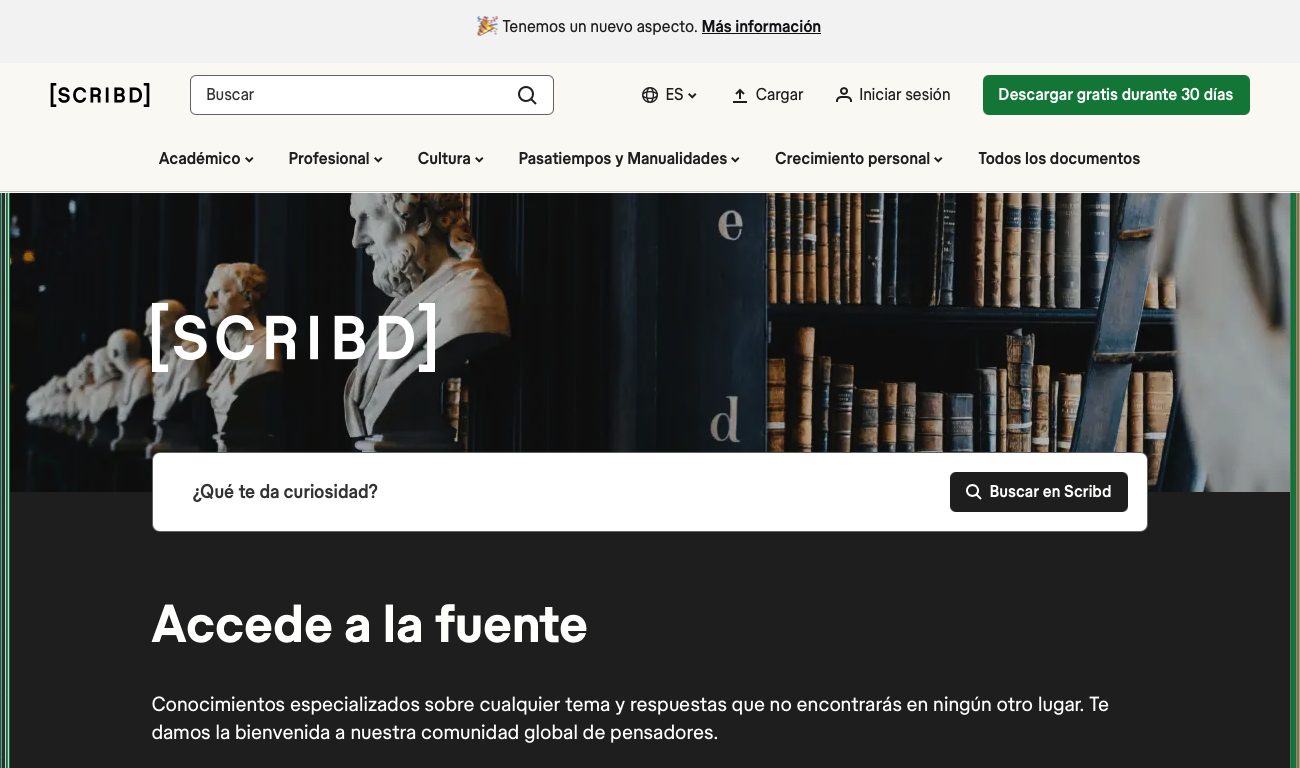The image size is (1300, 768).
Task: Open Pasatiempos y Manualidades menu
Action: (628, 159)
